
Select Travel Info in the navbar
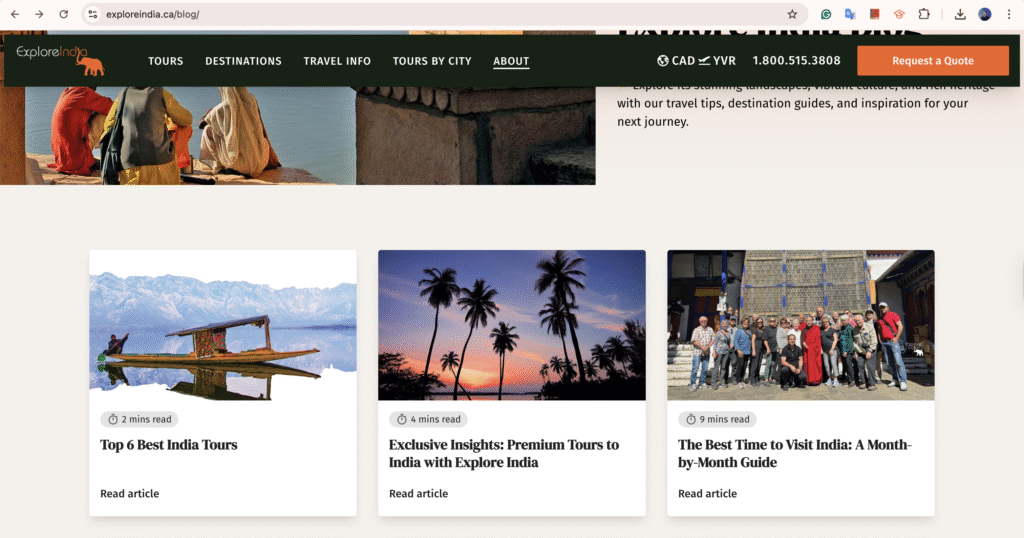pos(337,61)
